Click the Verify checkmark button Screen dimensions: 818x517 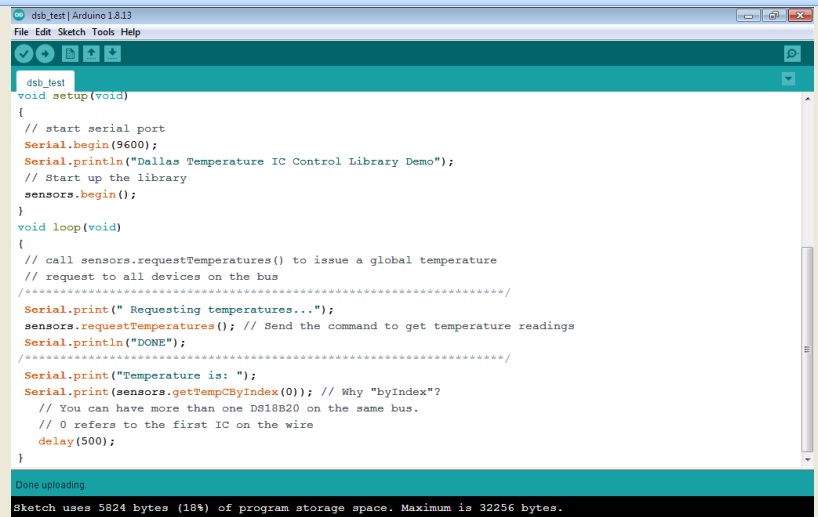pyautogui.click(x=23, y=54)
